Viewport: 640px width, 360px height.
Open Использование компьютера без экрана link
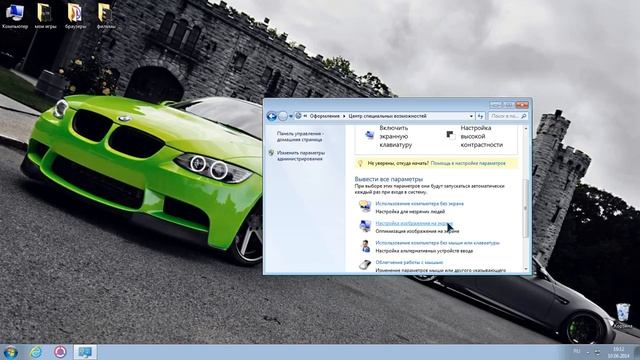(419, 203)
